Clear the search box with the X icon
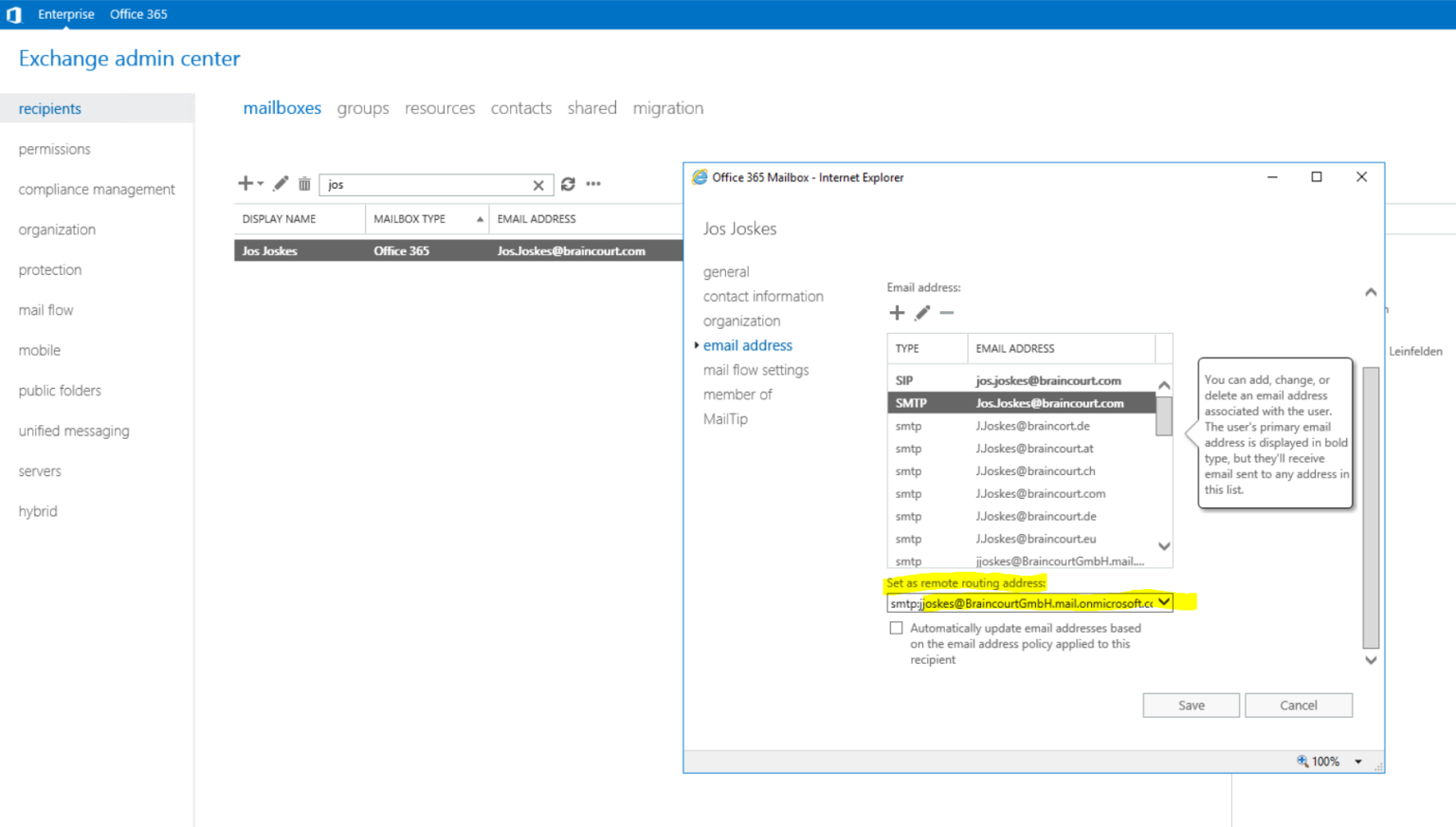 tap(538, 184)
